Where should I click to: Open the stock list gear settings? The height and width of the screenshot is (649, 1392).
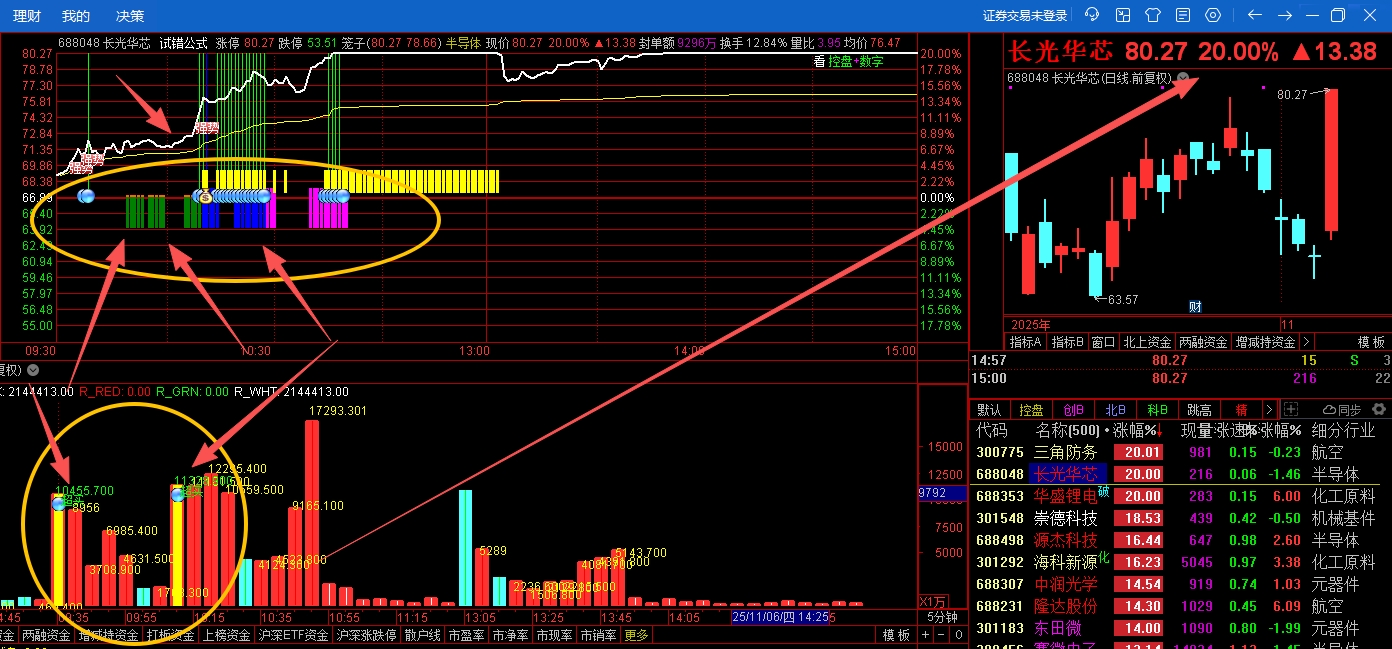(x=1380, y=410)
